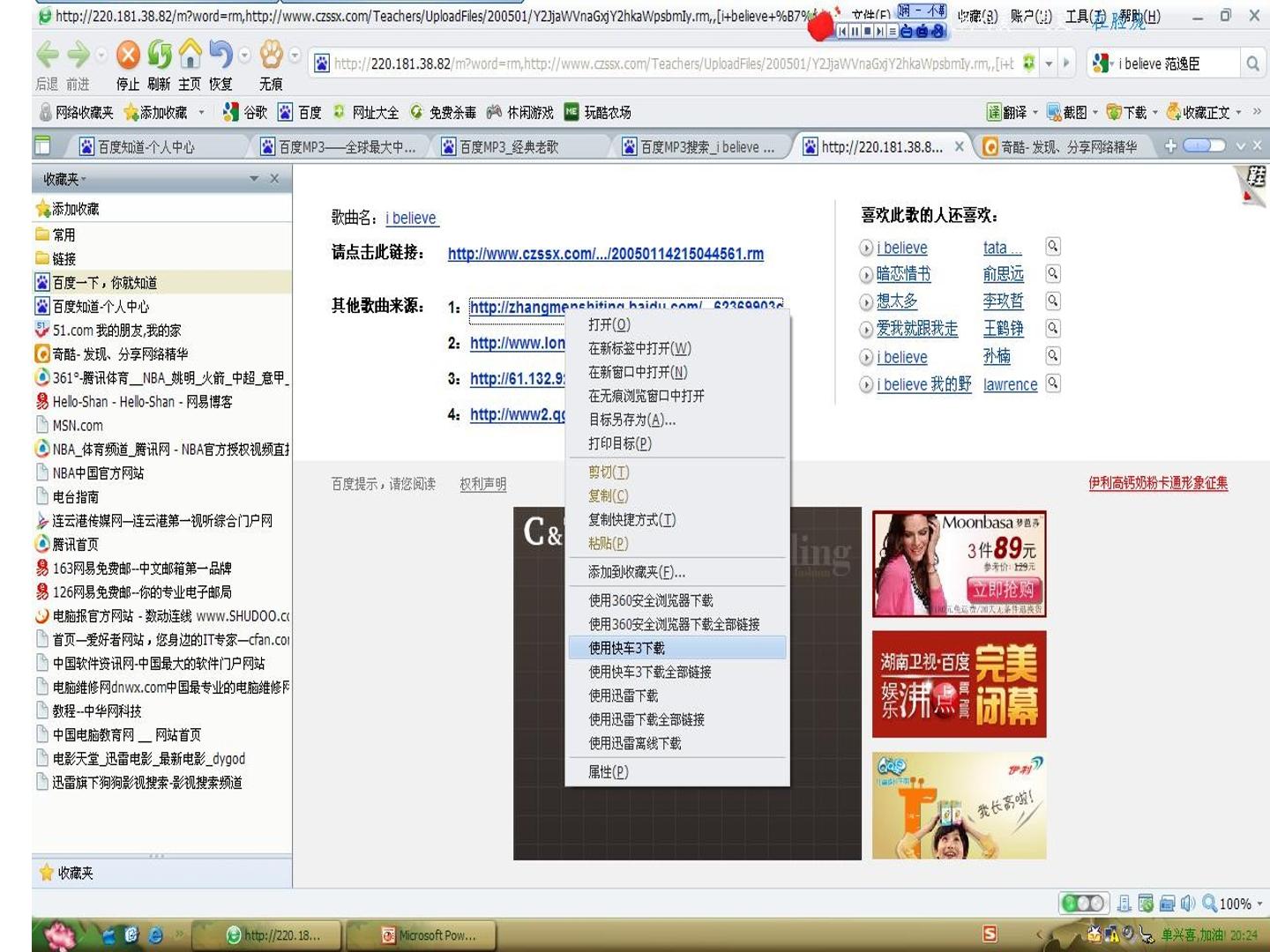Select 使用迅雷下载 in the context menu

677,695
